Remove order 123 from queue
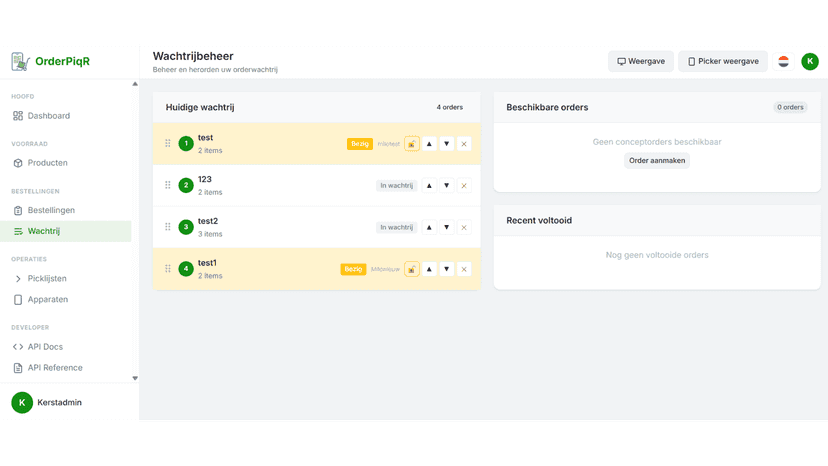The image size is (828, 466). pos(464,185)
